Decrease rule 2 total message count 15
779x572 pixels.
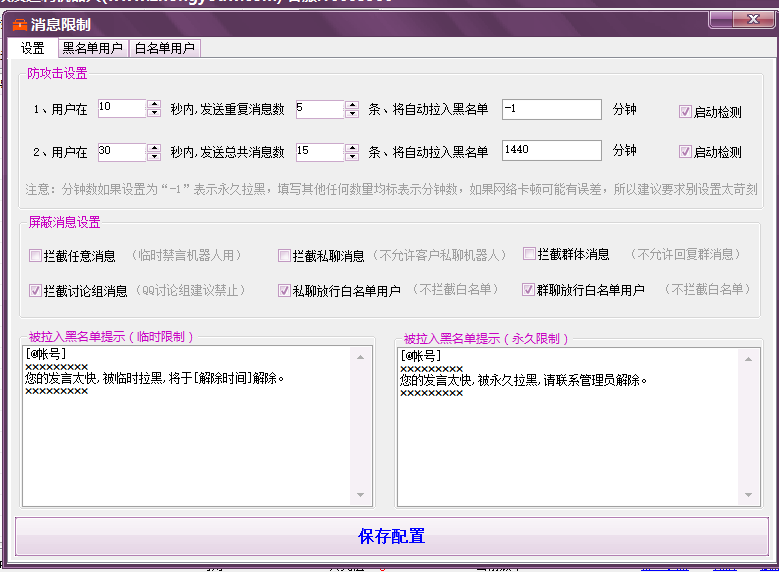[352, 157]
